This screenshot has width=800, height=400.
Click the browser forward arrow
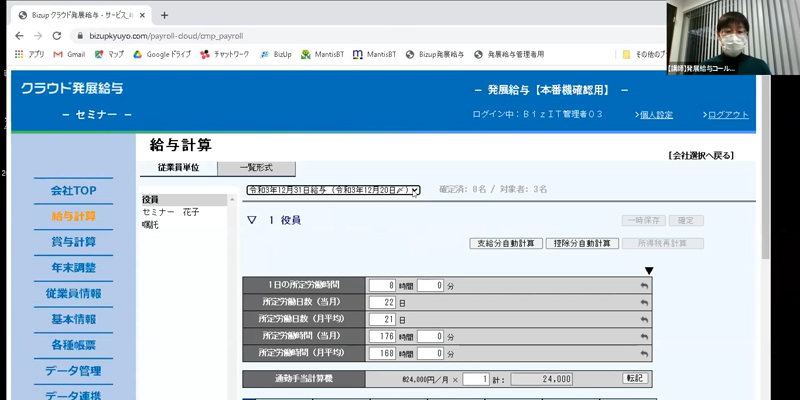click(x=38, y=36)
